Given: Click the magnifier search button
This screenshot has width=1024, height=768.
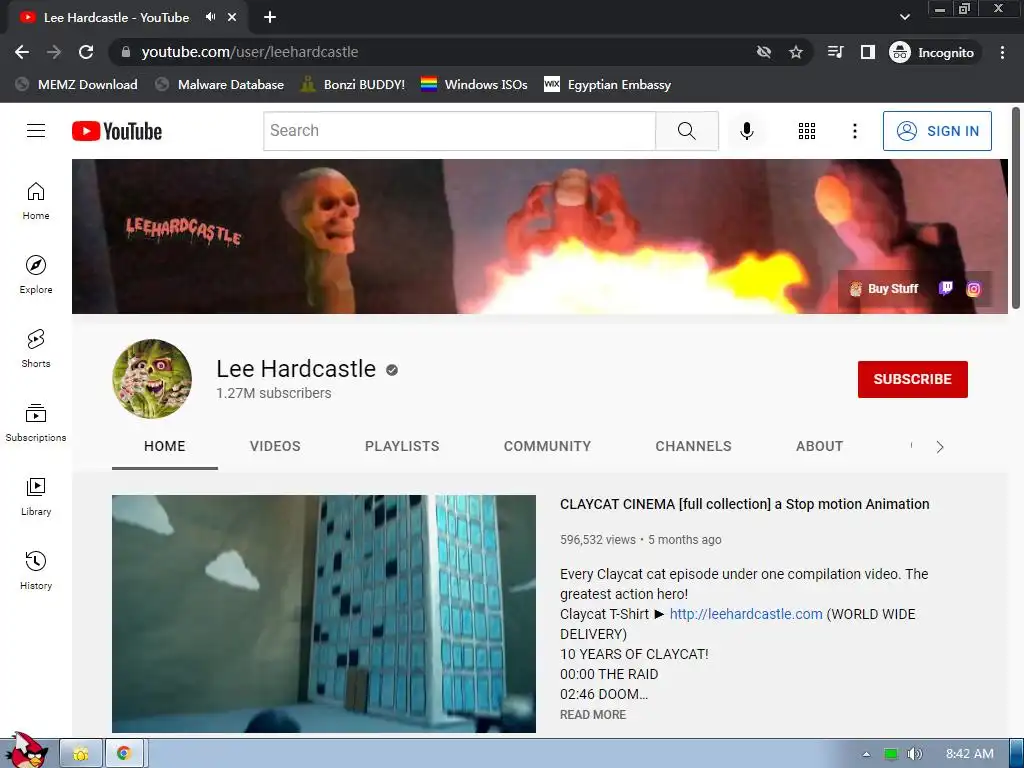Looking at the screenshot, I should click(x=687, y=131).
